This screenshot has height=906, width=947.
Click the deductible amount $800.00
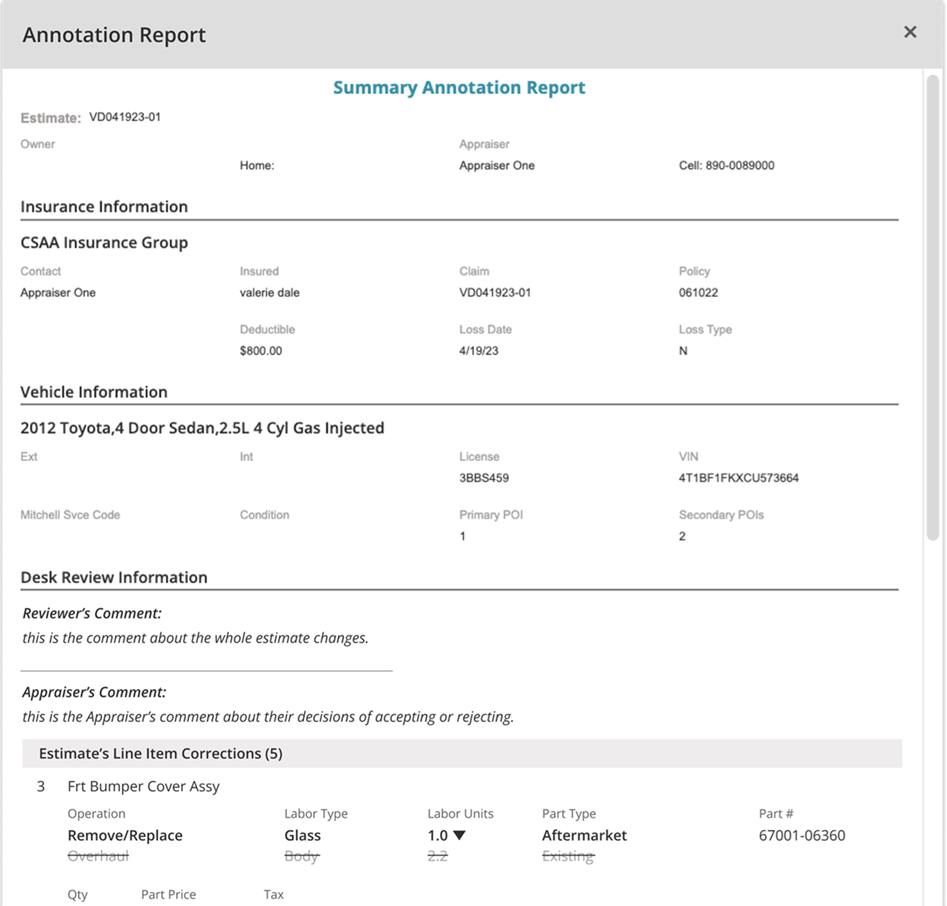[x=261, y=351]
